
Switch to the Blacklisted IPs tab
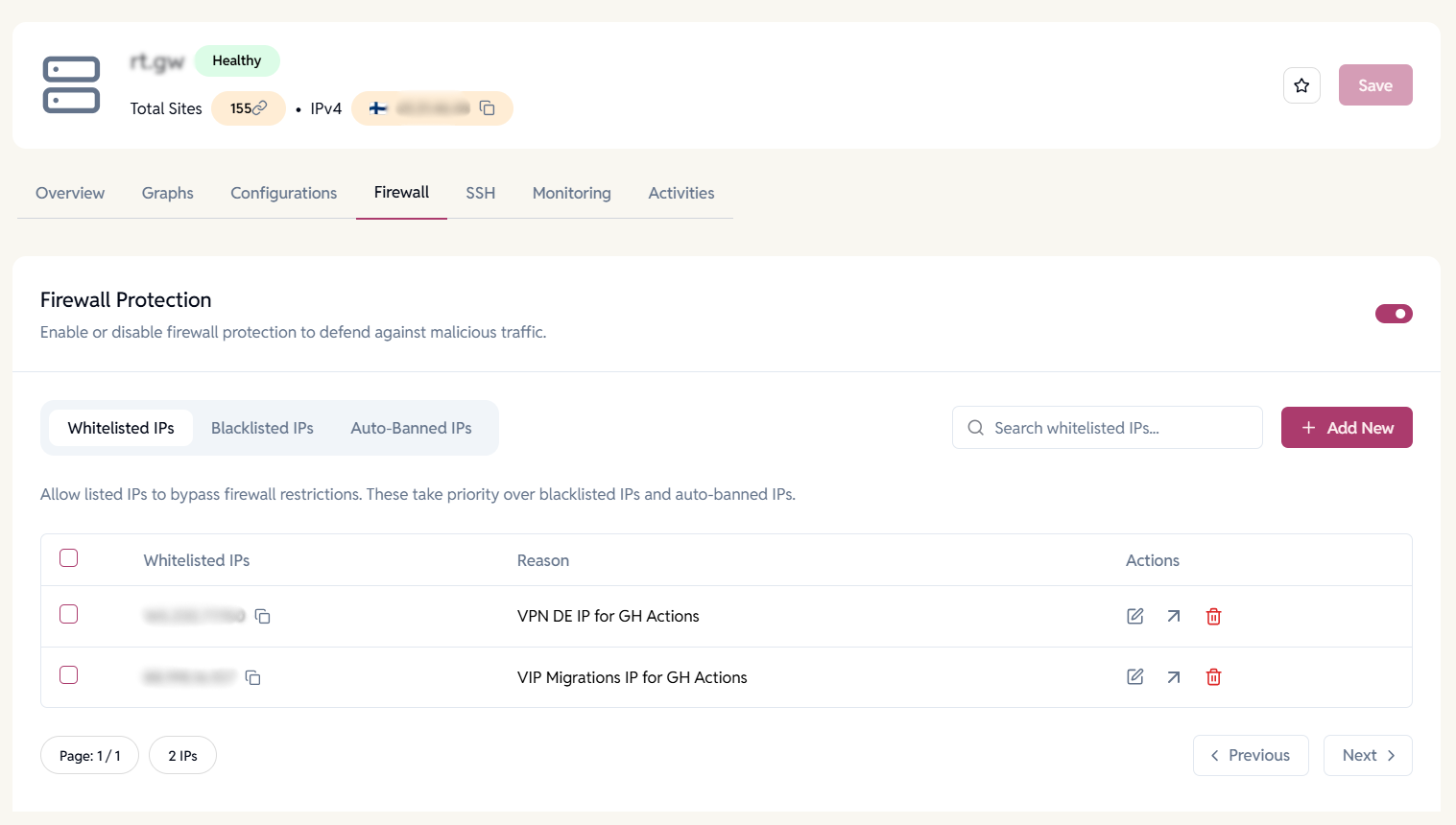[x=262, y=428]
